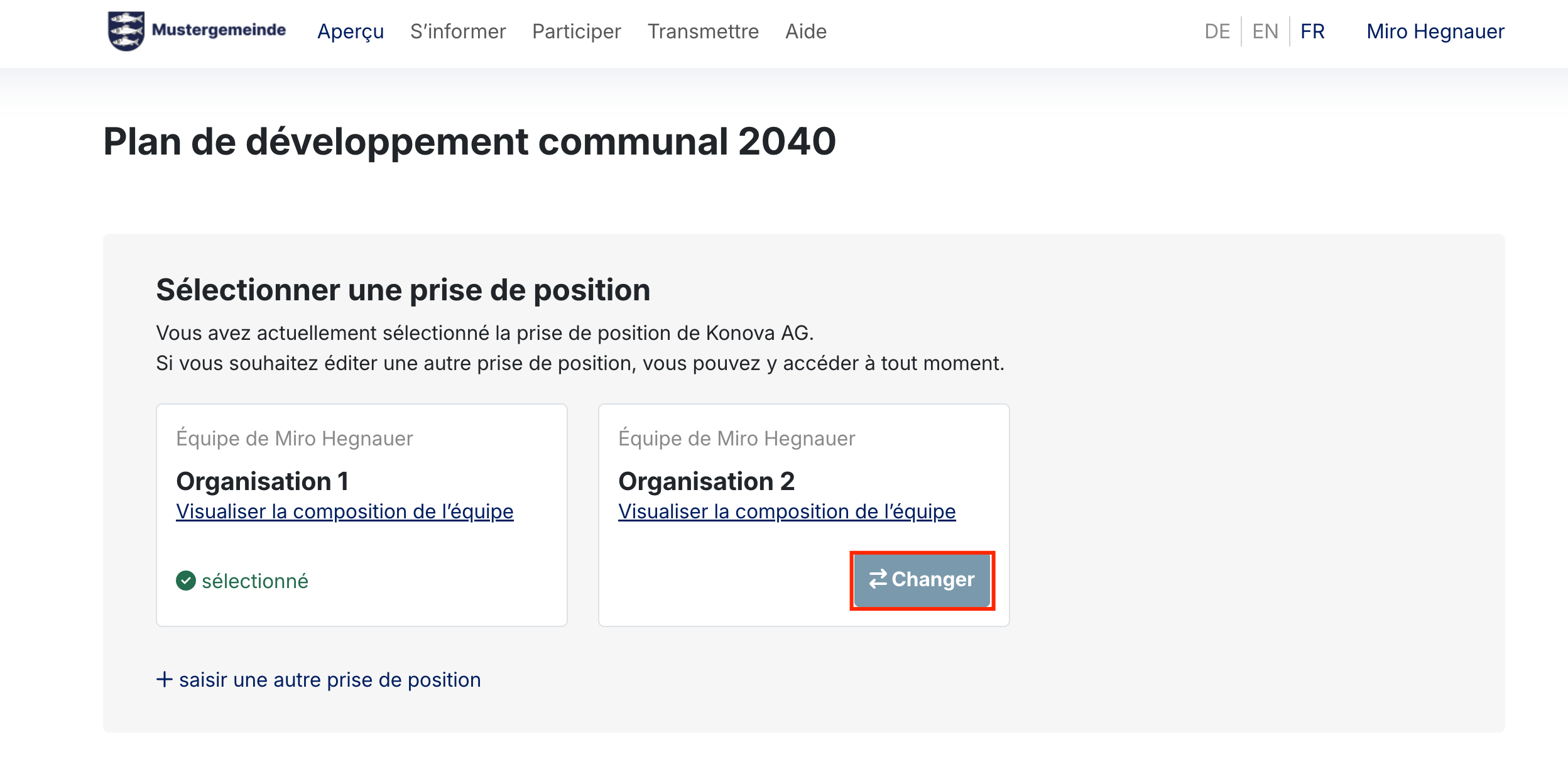Viewport: 1568px width, 764px height.
Task: Open Miro Hegnauer user menu
Action: tap(1435, 31)
